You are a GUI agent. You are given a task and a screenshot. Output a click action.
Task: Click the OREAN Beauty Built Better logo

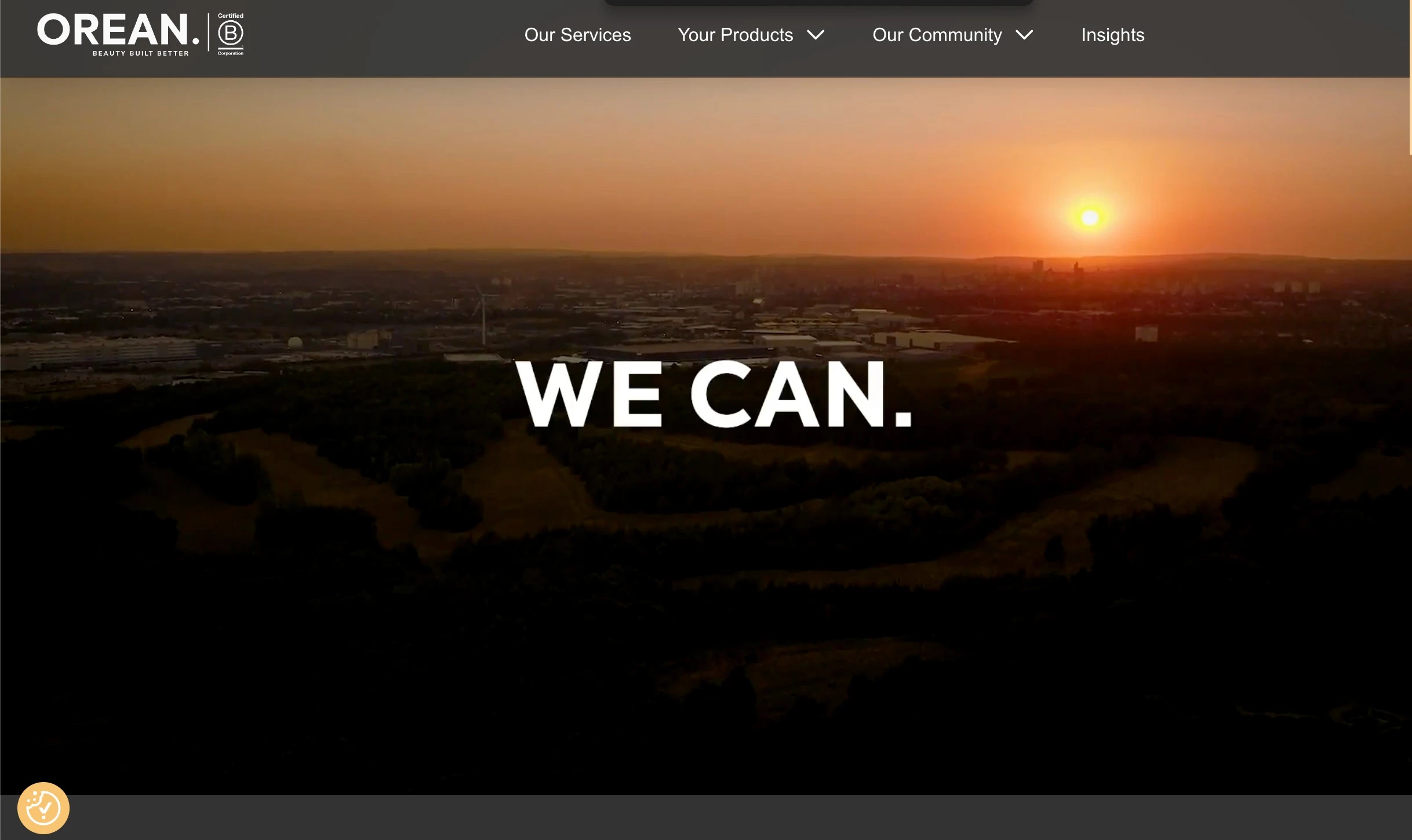point(118,35)
